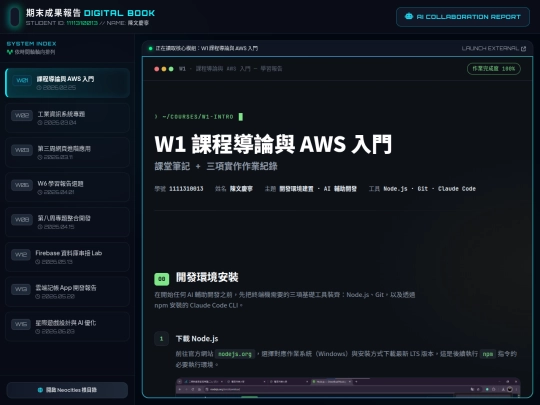
Task: Click the 開發環境安裝 section heading
Action: (x=207, y=277)
